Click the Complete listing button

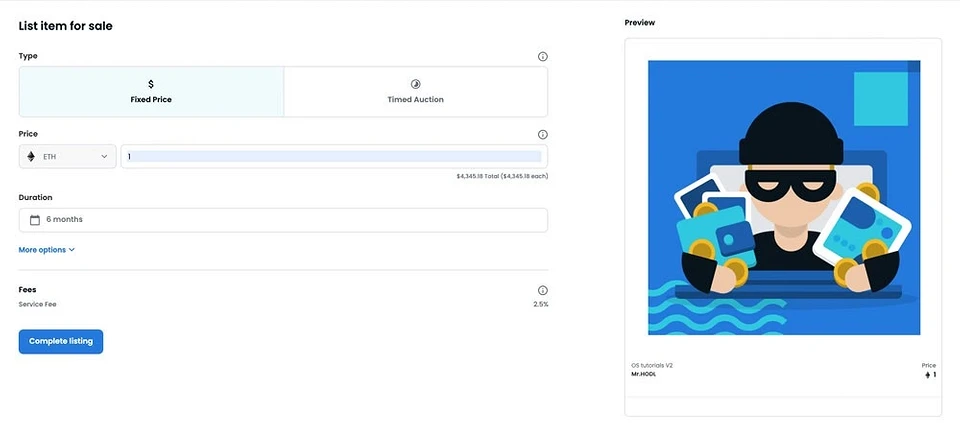[61, 342]
